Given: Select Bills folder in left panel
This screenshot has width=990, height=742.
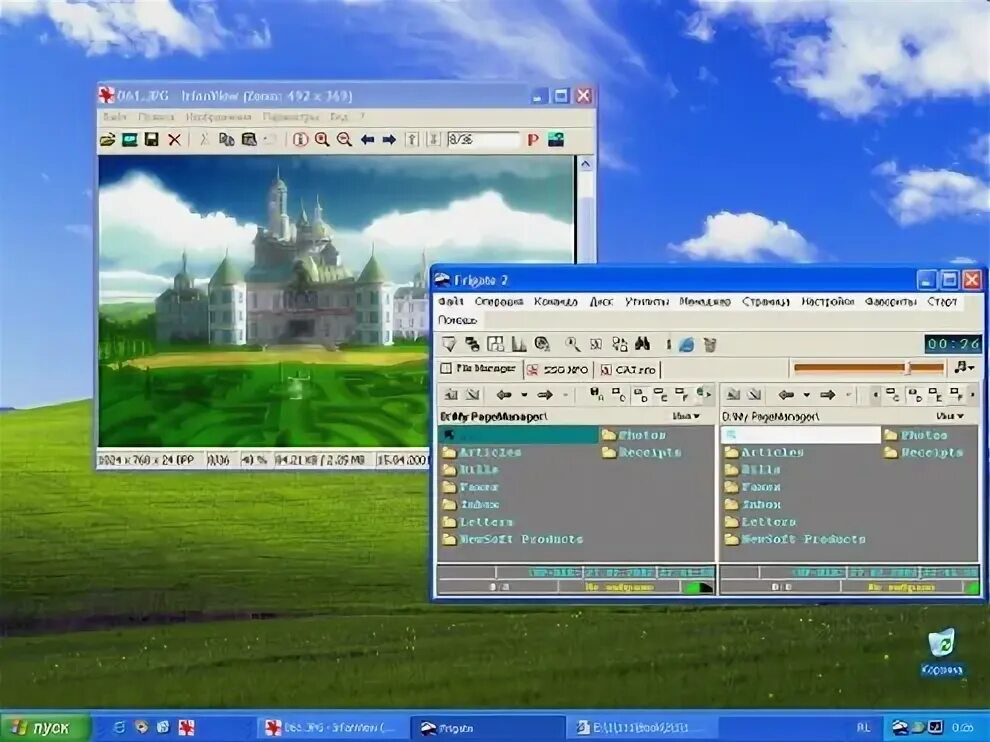Looking at the screenshot, I should pyautogui.click(x=470, y=470).
